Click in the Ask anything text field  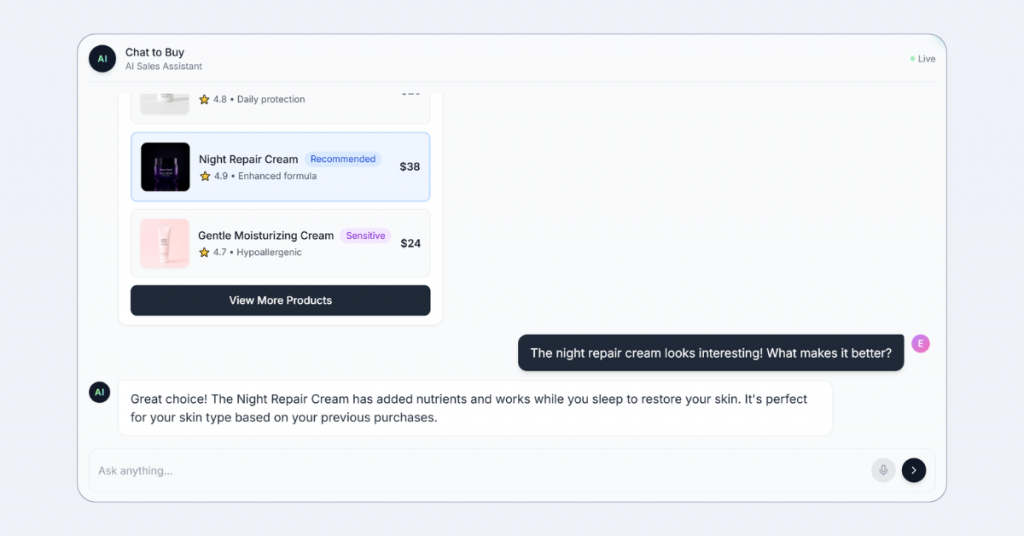click(x=480, y=471)
